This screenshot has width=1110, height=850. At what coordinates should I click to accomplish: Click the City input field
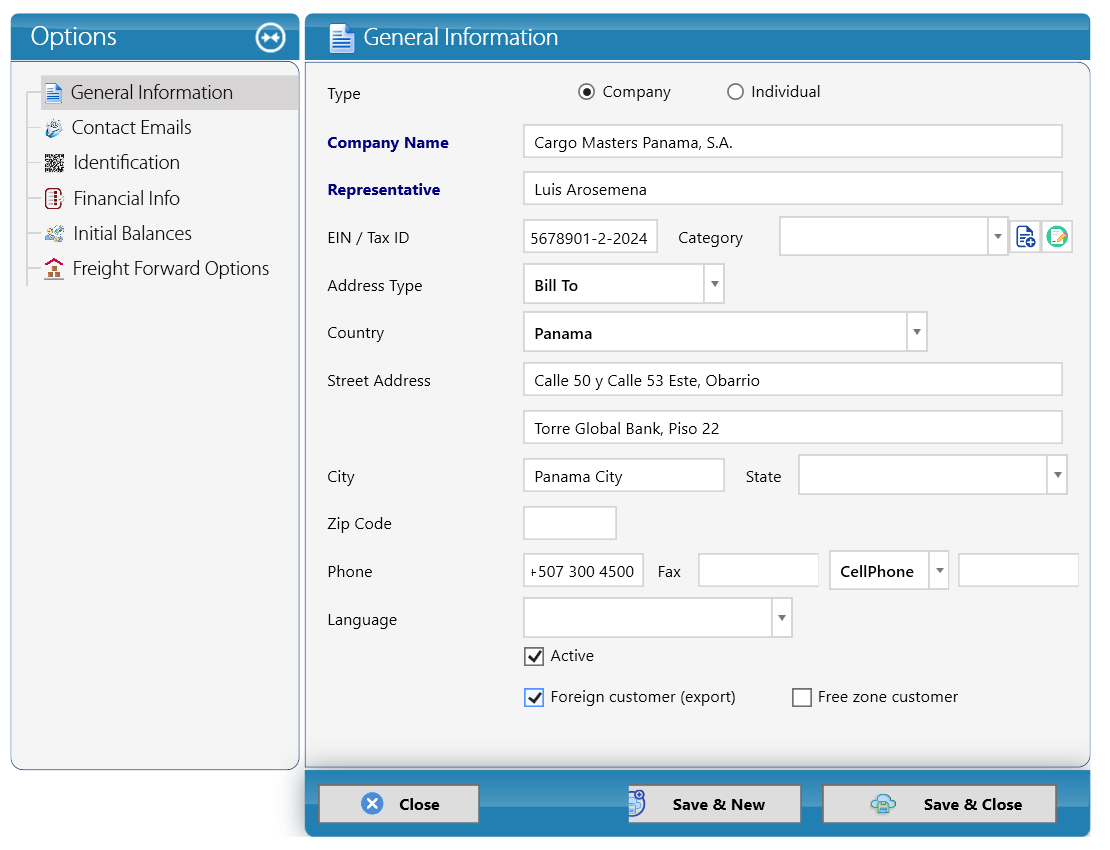[624, 475]
